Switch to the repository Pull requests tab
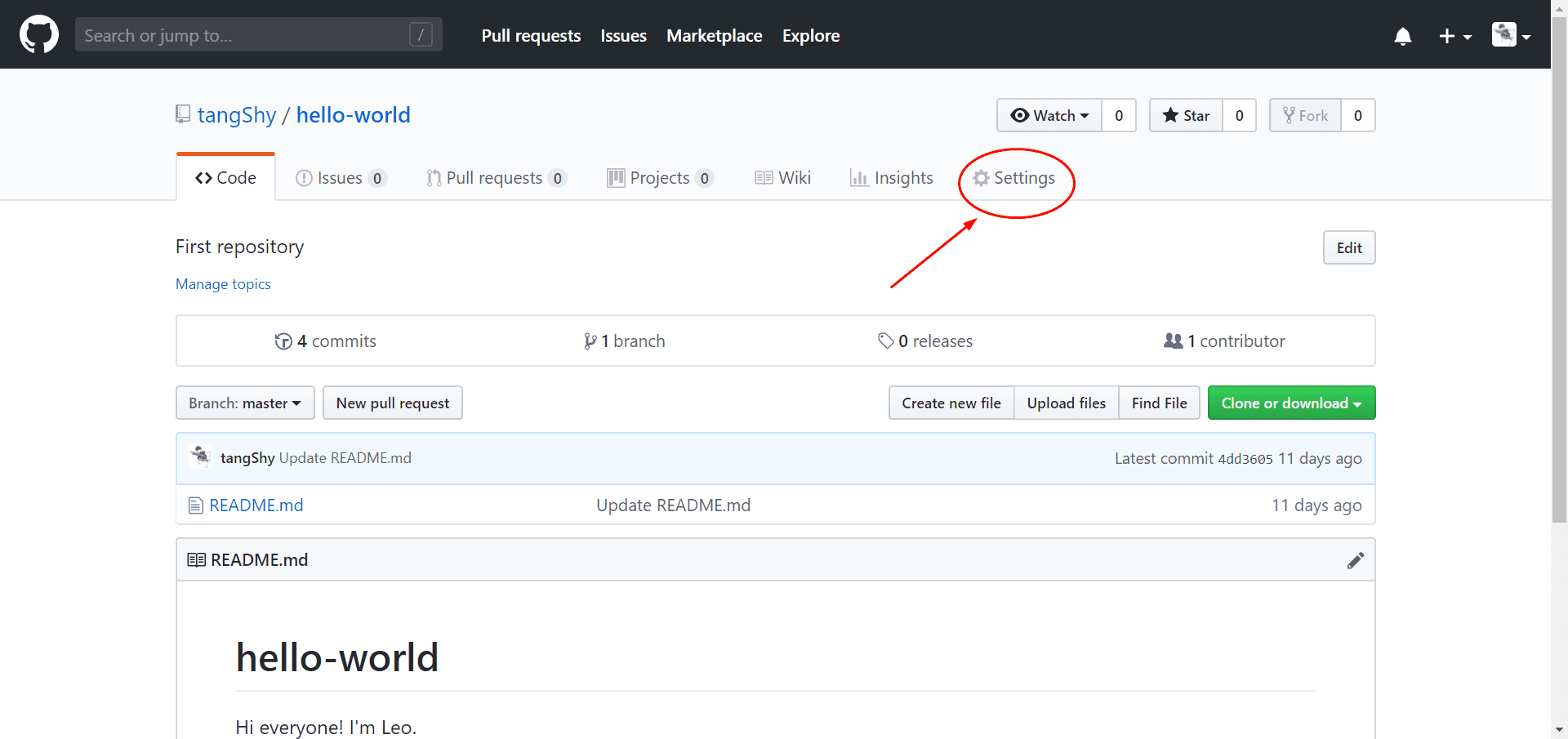Screen dimensions: 1568x739 [497, 177]
